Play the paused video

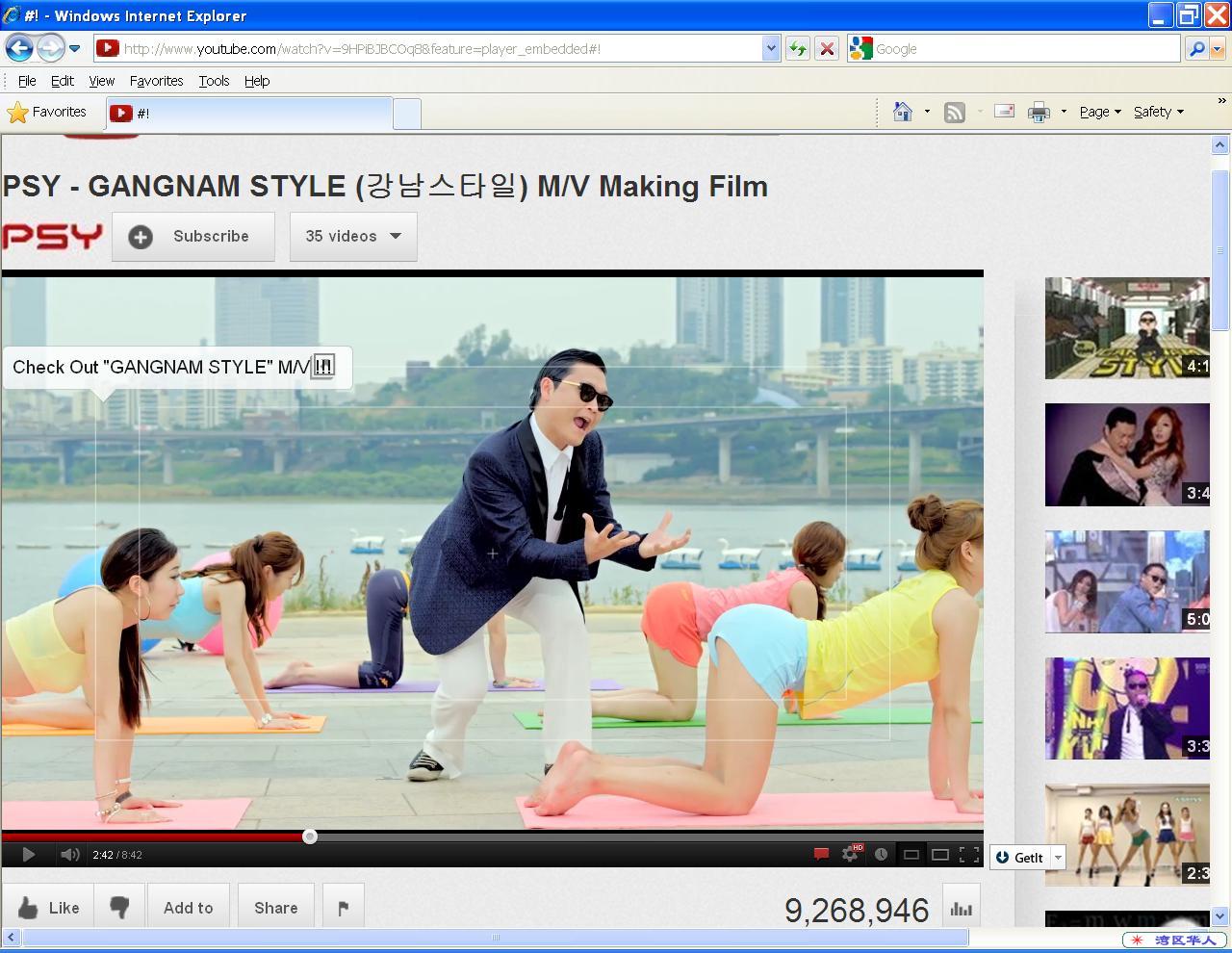click(28, 854)
